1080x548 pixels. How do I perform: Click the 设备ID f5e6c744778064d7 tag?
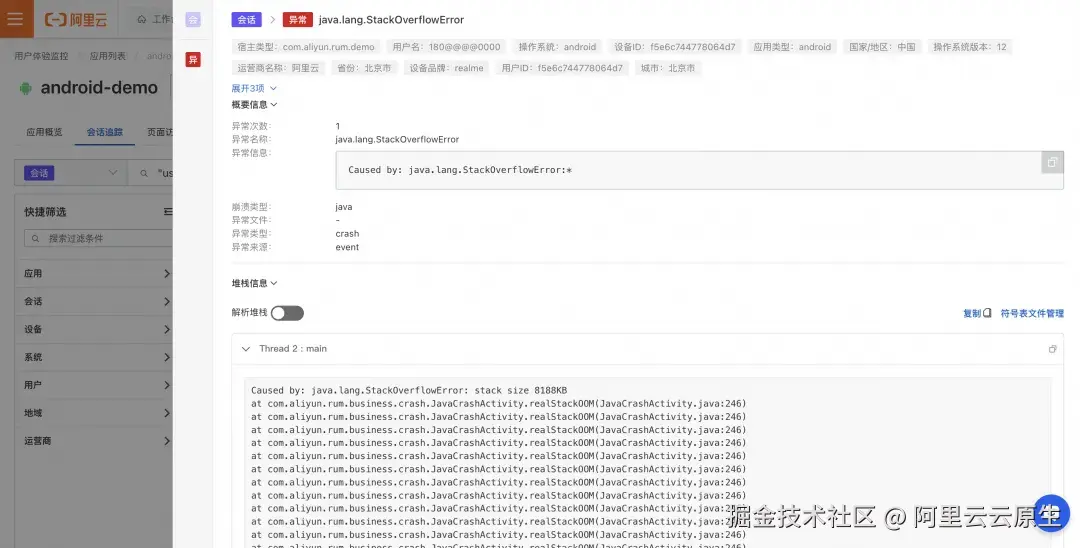tap(674, 47)
